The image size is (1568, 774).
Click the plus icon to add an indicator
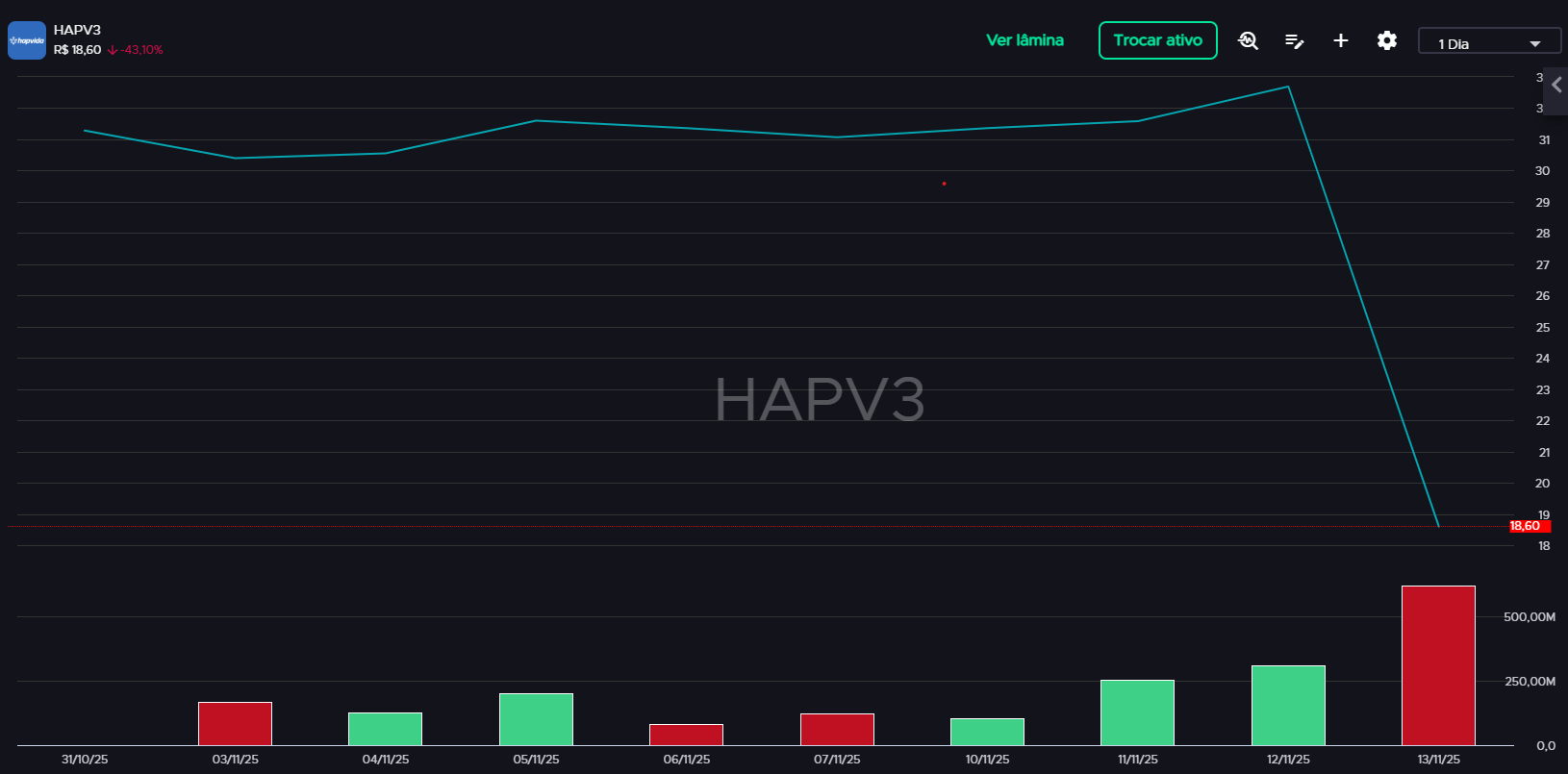click(1340, 40)
